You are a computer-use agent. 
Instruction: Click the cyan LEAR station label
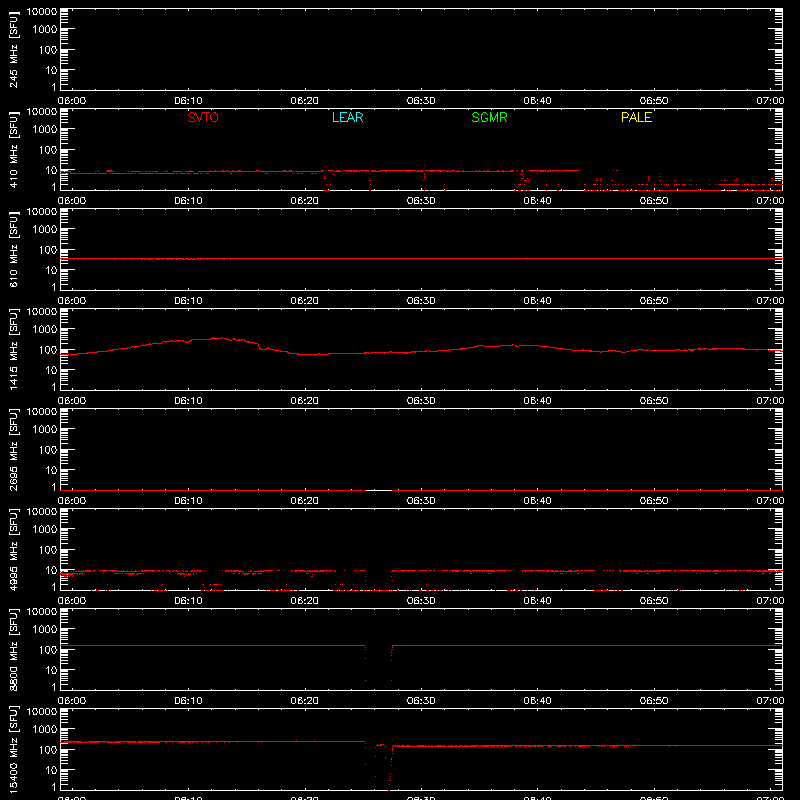point(347,117)
